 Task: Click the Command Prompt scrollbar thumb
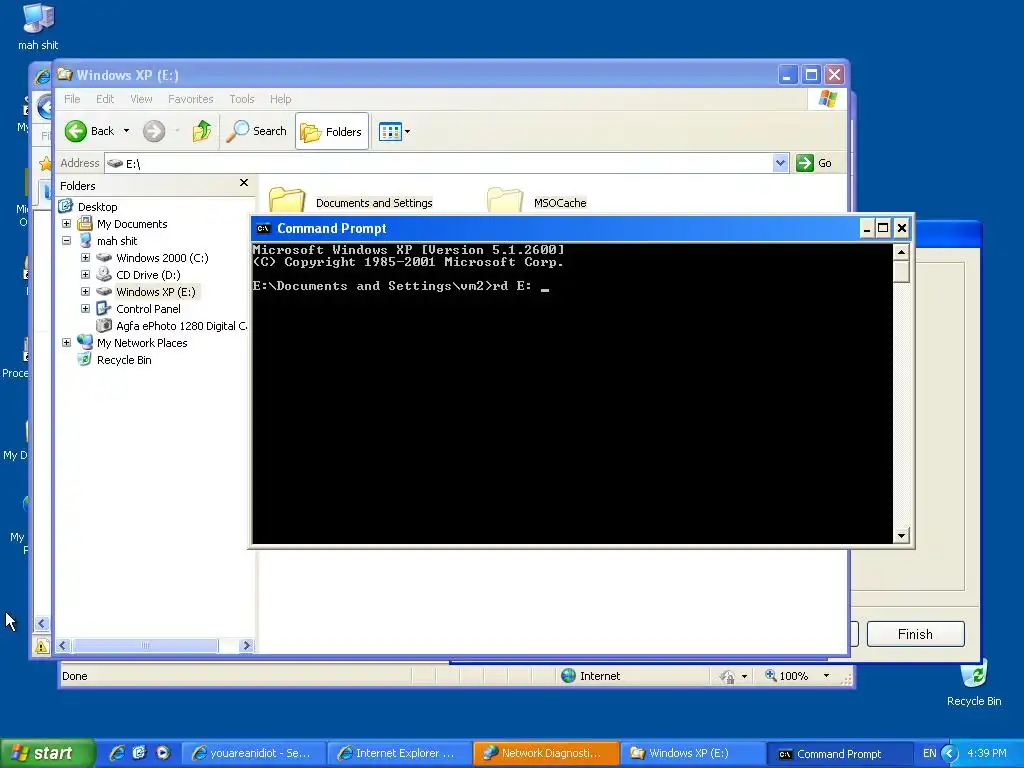point(901,271)
